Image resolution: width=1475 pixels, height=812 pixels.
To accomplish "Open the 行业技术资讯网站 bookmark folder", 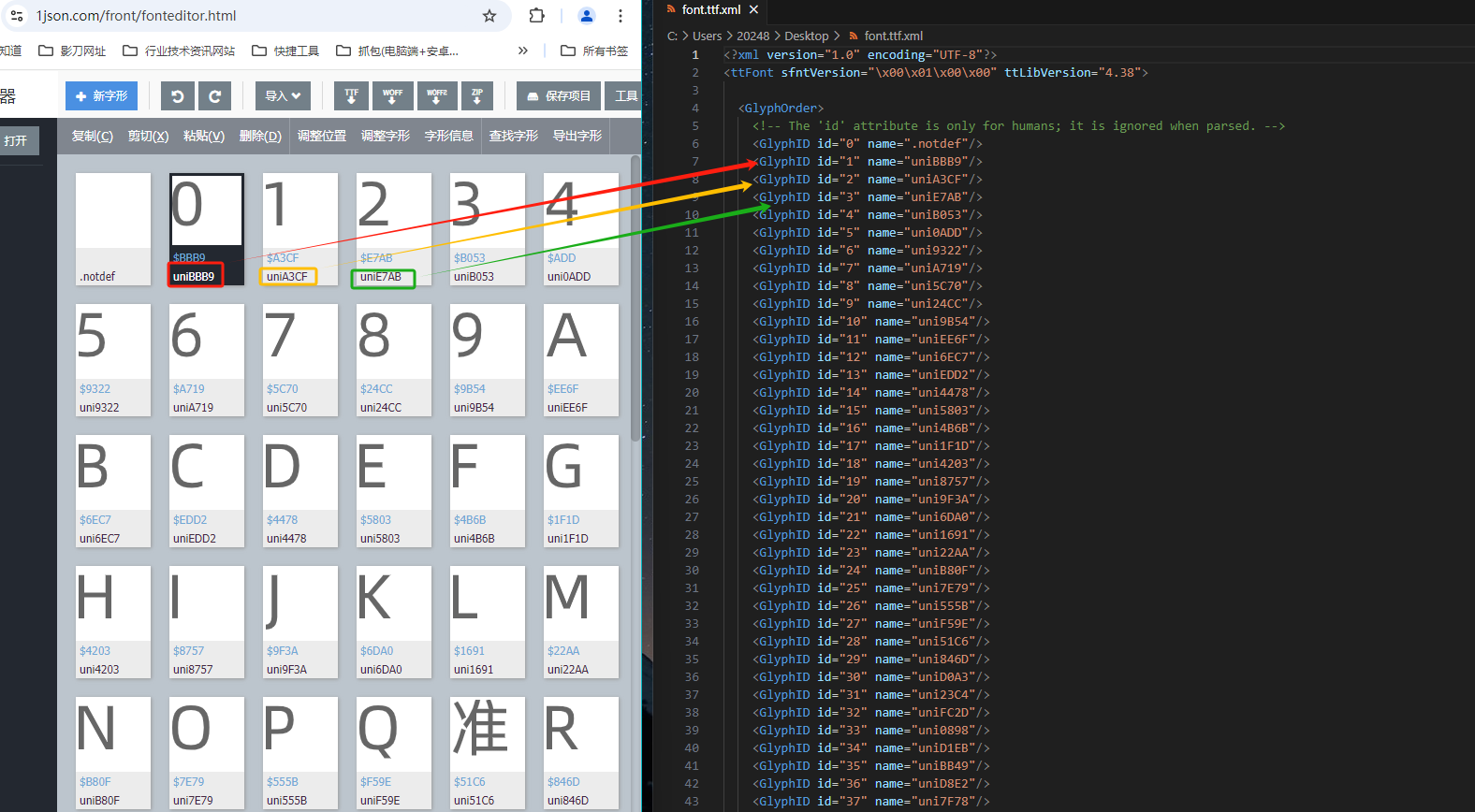I will (179, 51).
